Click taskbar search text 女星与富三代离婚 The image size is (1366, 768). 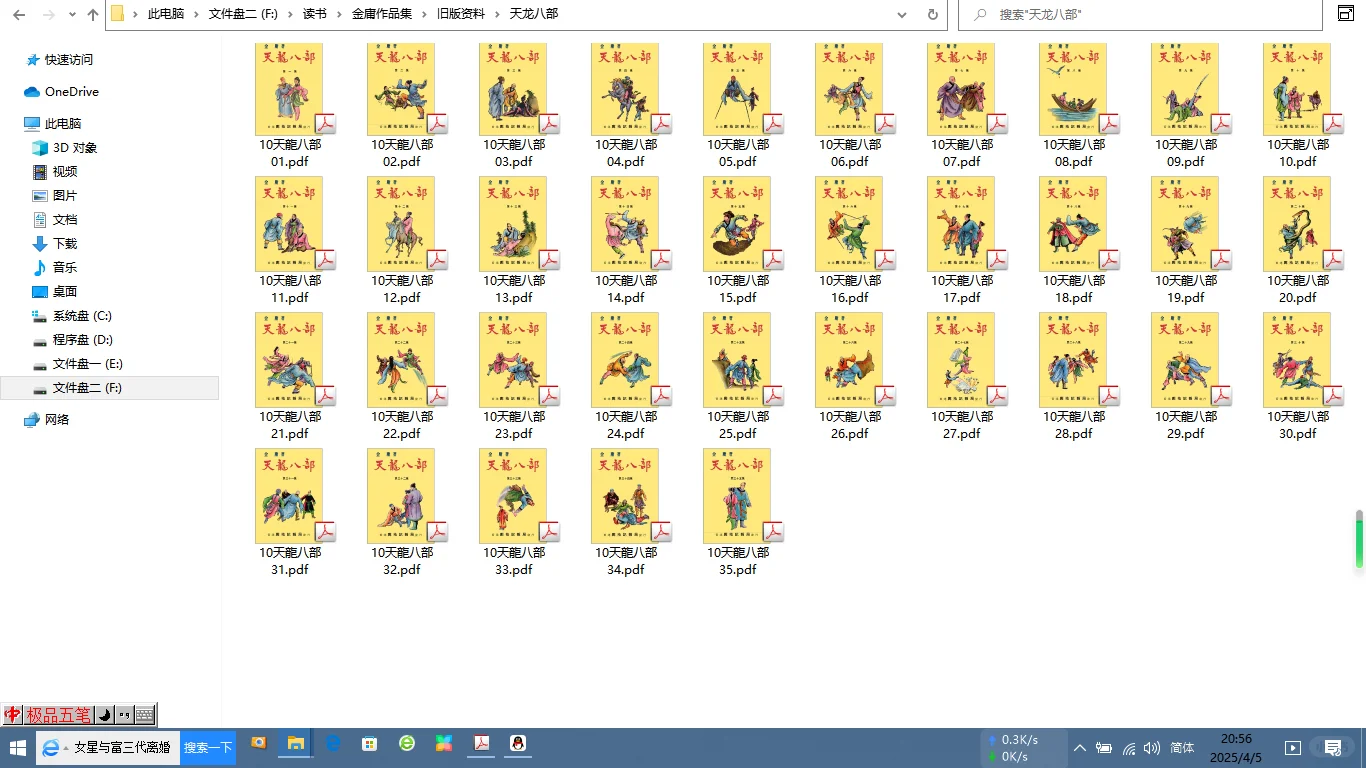pos(122,747)
